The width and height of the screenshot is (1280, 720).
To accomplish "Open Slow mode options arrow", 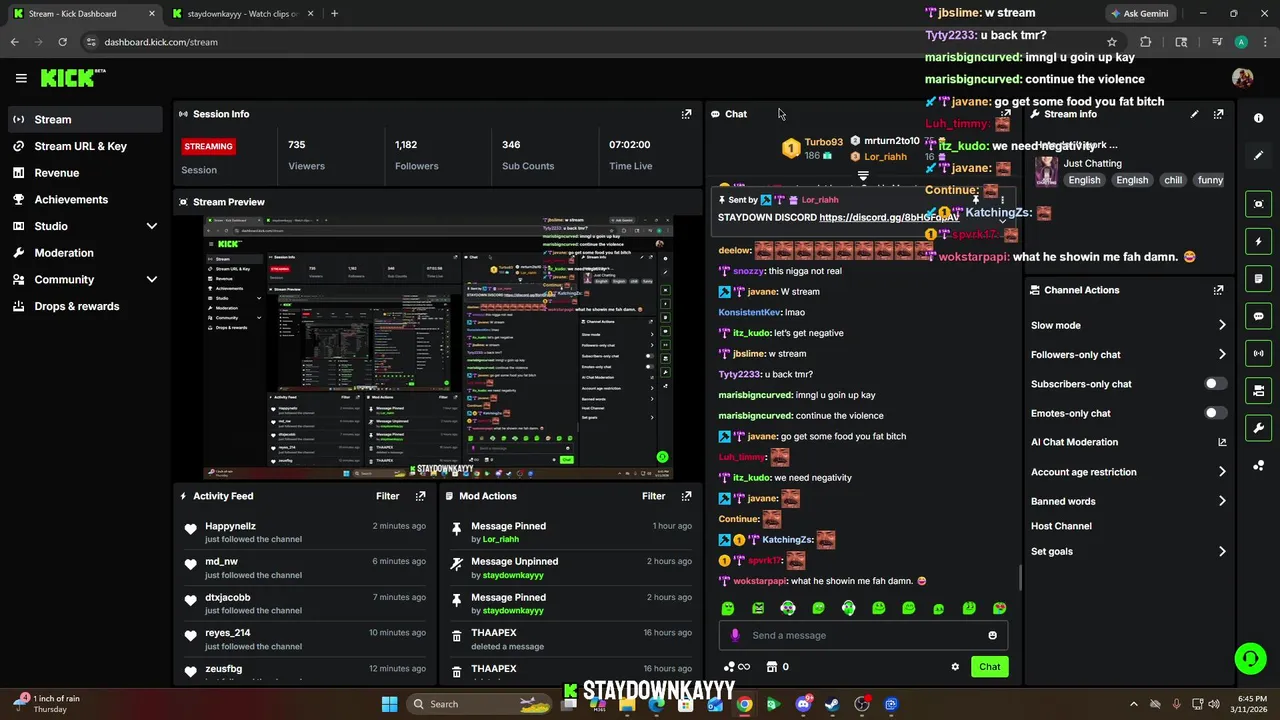I will (1222, 325).
